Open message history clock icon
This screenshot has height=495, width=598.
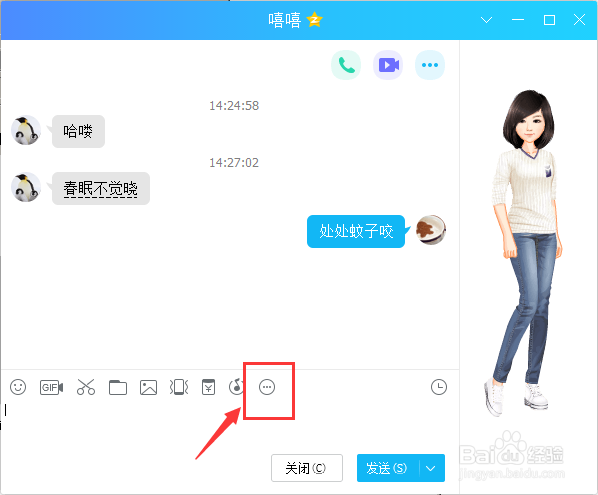click(x=439, y=387)
